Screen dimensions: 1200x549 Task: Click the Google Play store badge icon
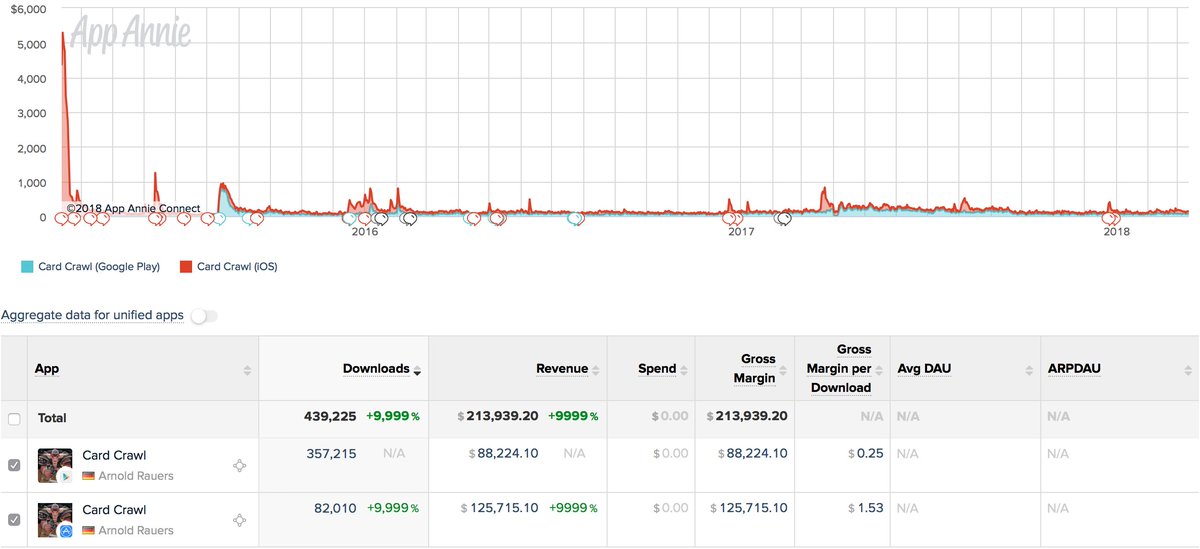[65, 477]
